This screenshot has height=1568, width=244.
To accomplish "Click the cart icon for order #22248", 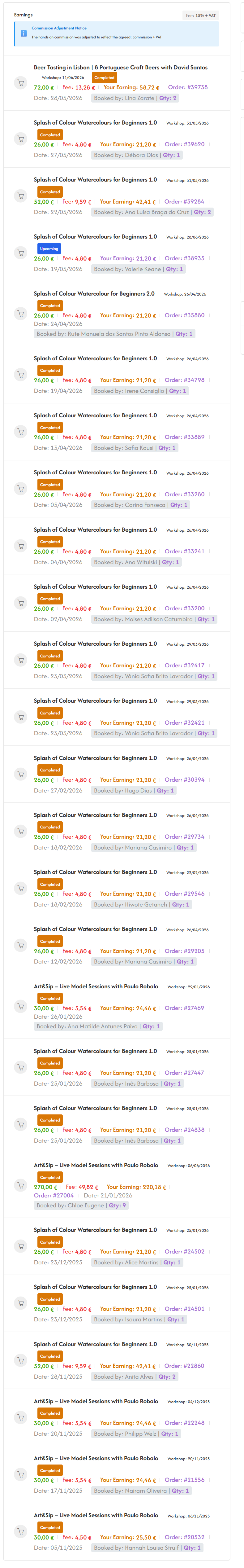I will pos(21,1418).
